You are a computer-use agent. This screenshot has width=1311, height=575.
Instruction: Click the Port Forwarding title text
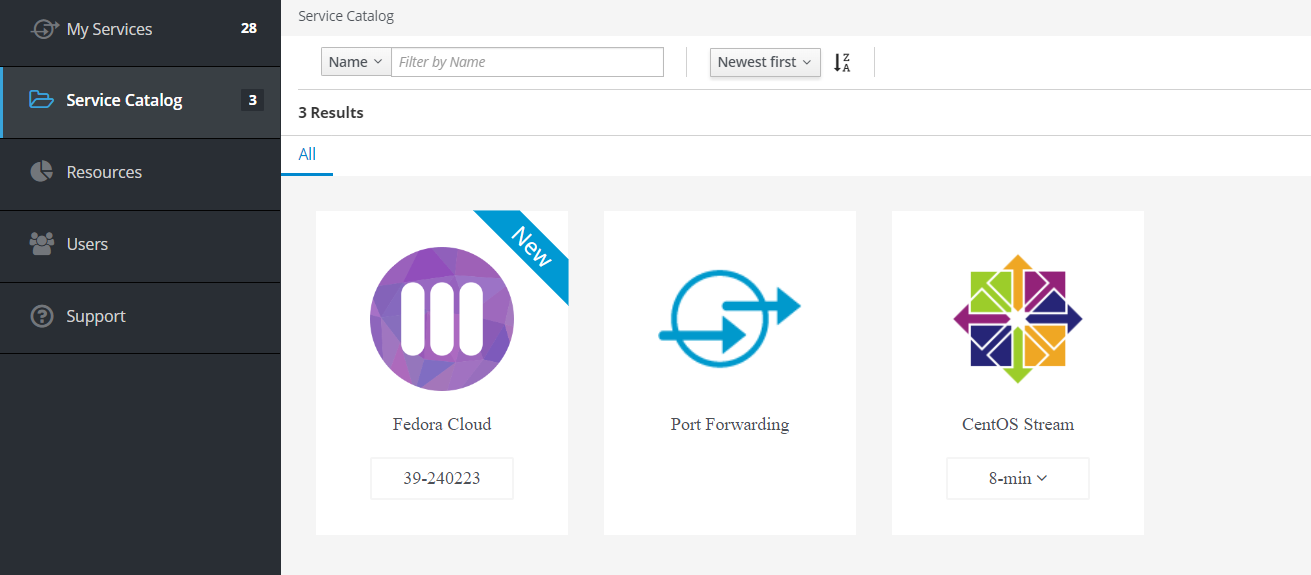[729, 424]
